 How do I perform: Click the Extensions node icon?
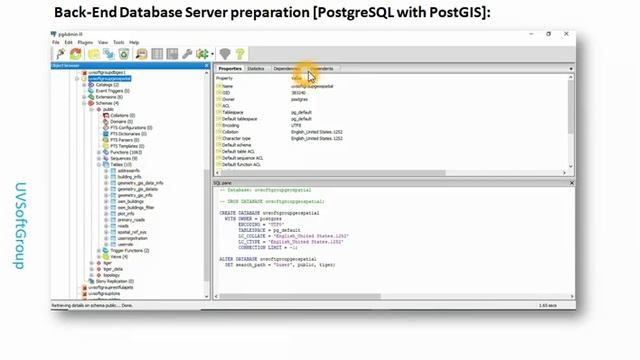[x=91, y=97]
